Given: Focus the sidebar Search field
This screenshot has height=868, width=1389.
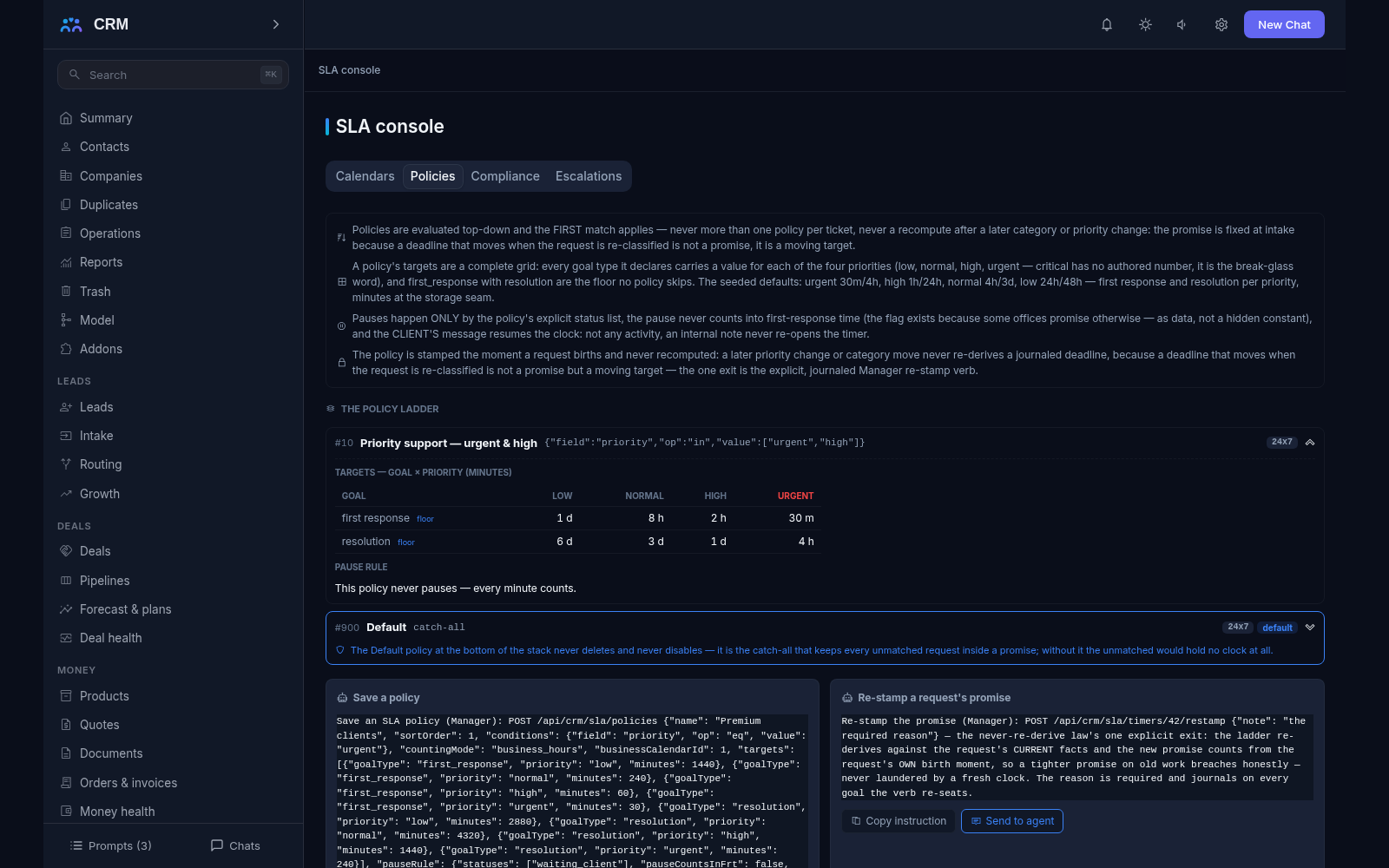Looking at the screenshot, I should [173, 75].
